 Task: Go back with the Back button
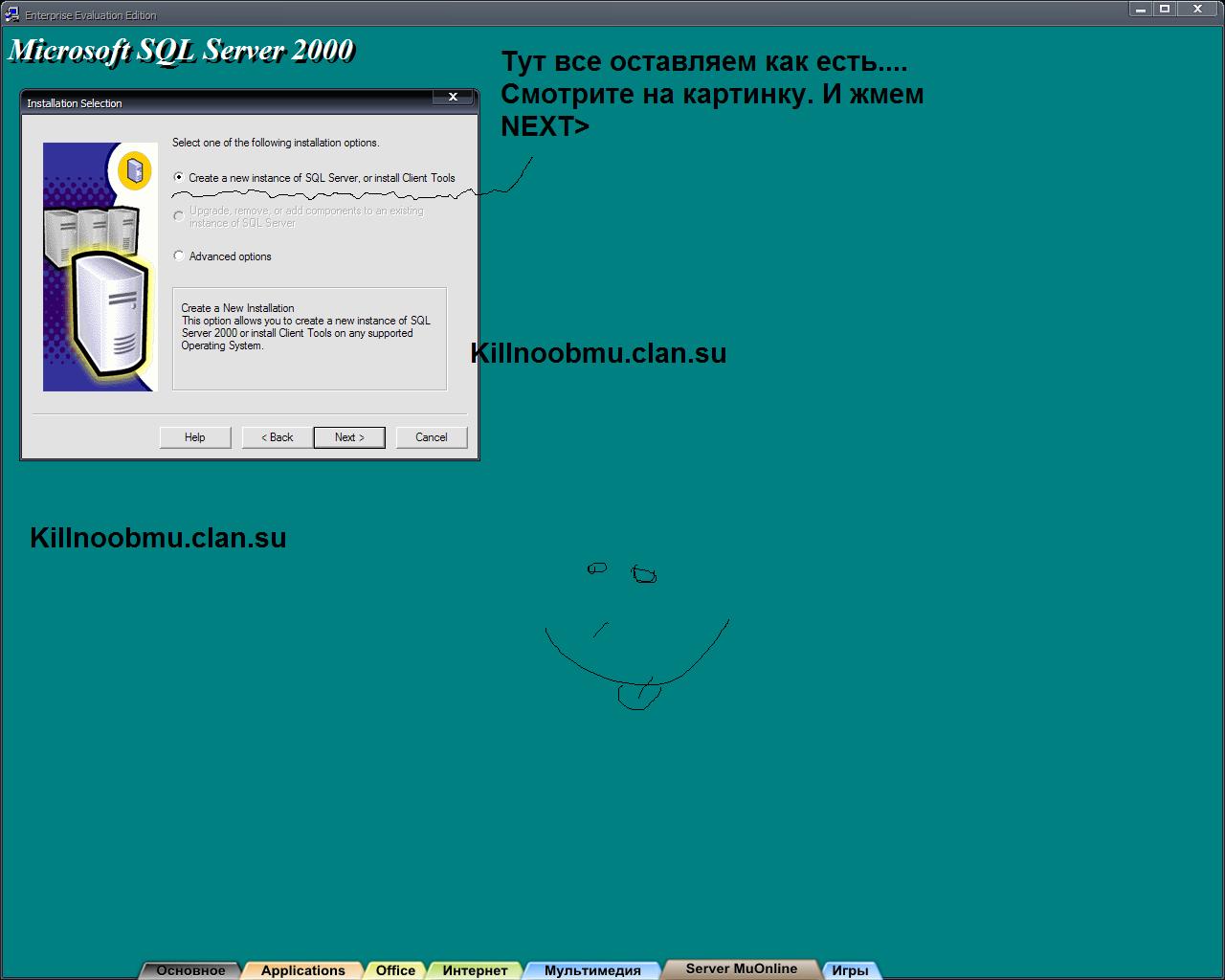(278, 437)
